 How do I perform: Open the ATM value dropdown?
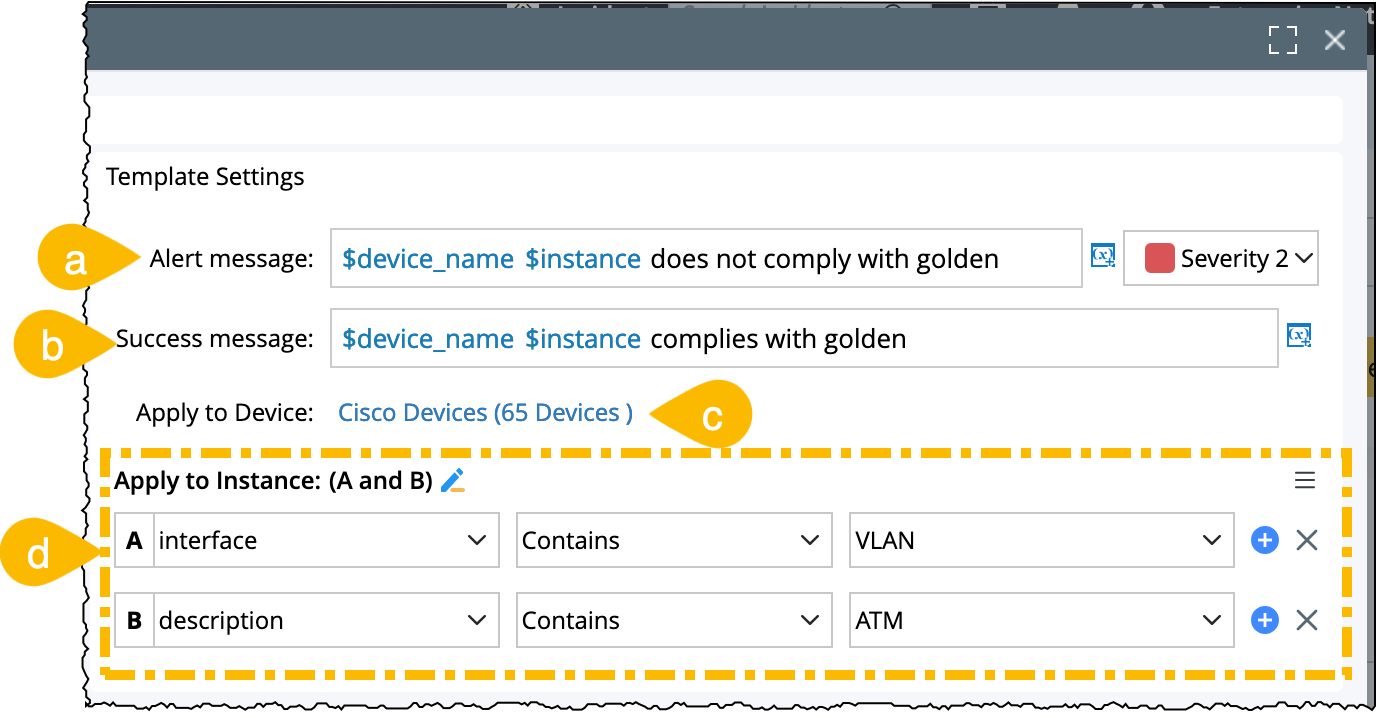(1040, 621)
